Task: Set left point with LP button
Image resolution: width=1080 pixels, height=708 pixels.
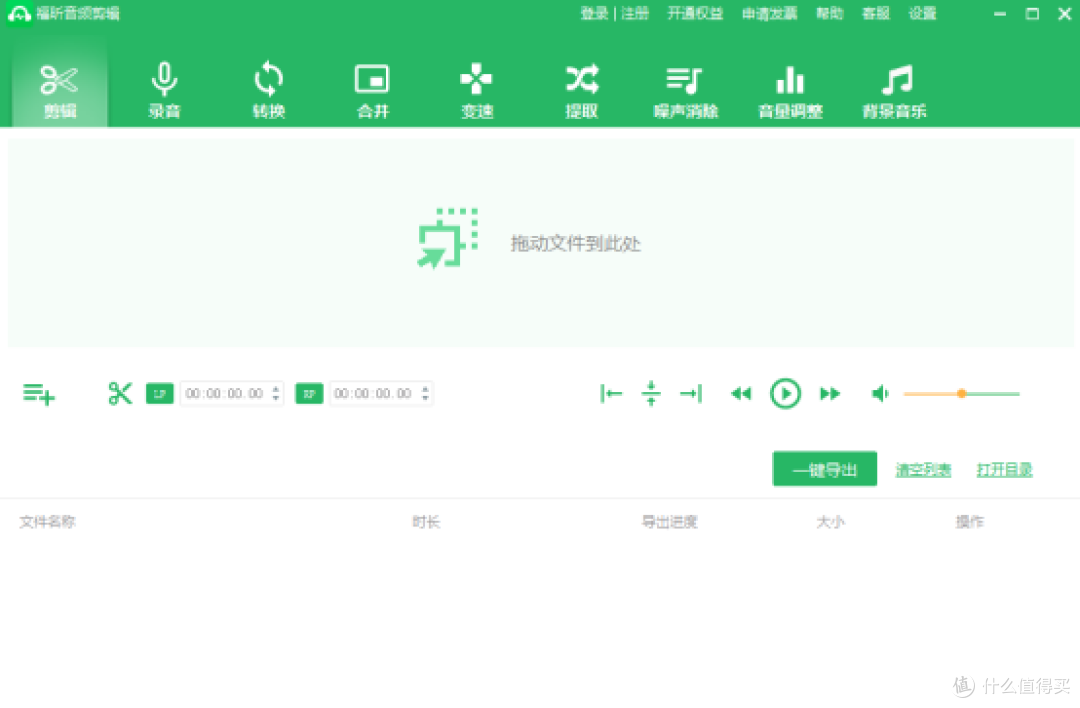Action: pyautogui.click(x=159, y=393)
